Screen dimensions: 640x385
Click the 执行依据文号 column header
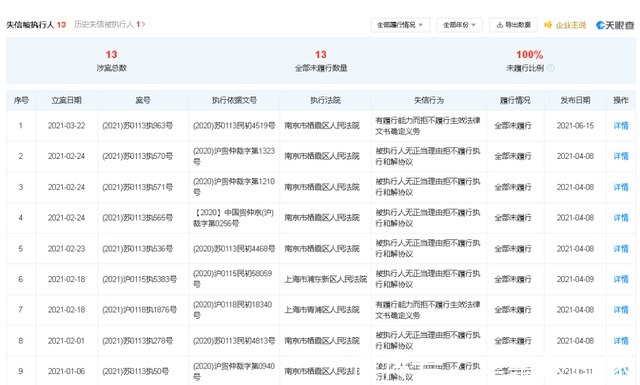click(x=234, y=100)
